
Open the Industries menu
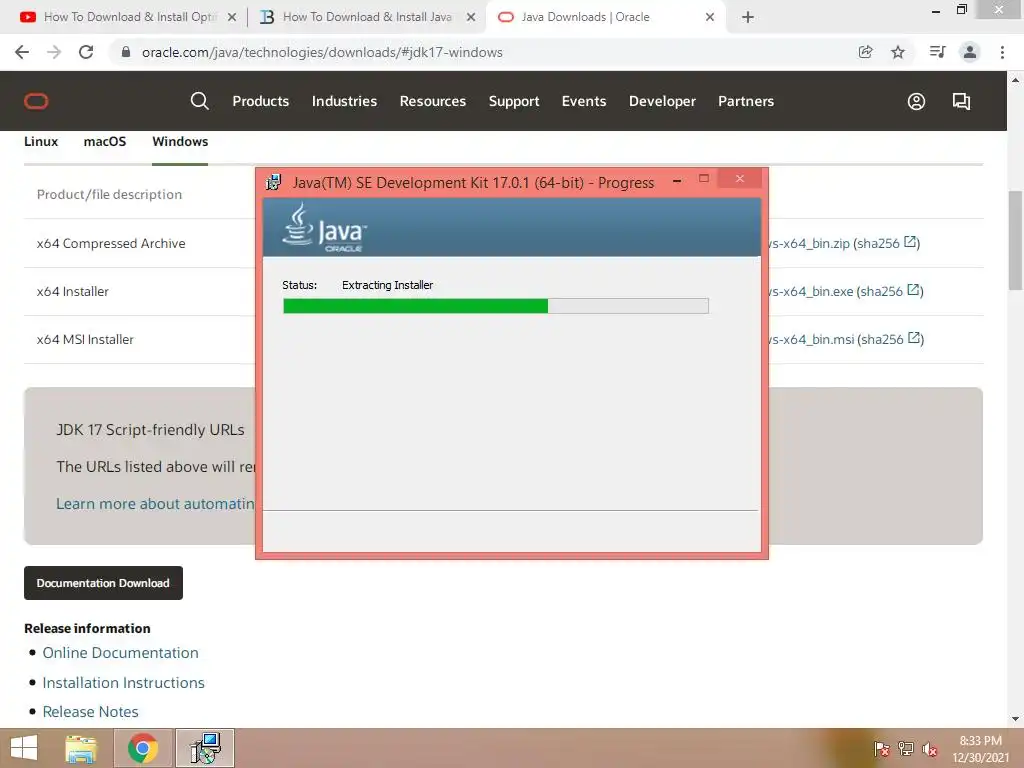(344, 101)
